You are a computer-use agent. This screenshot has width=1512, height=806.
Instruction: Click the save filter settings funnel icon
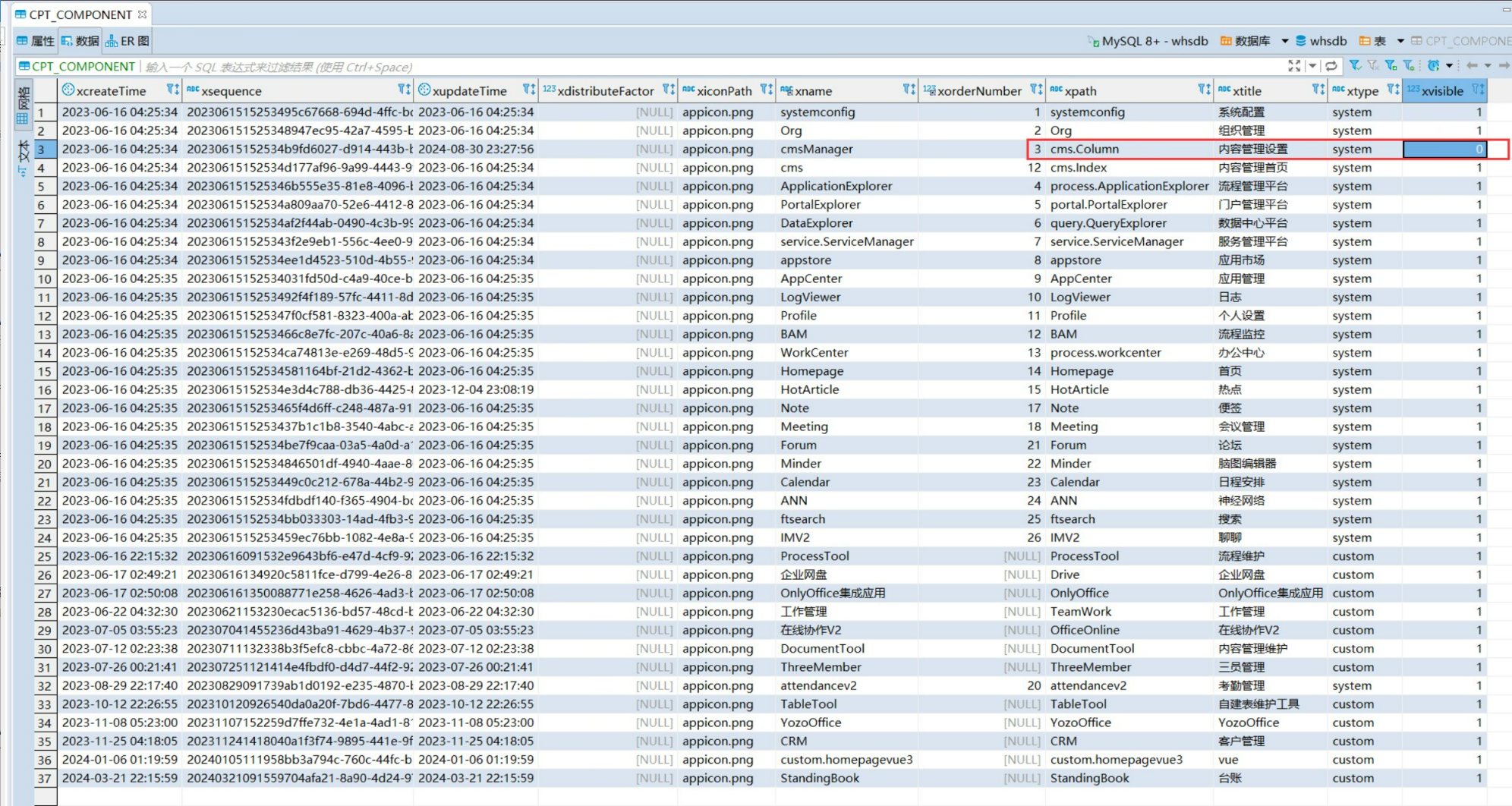pos(1391,66)
